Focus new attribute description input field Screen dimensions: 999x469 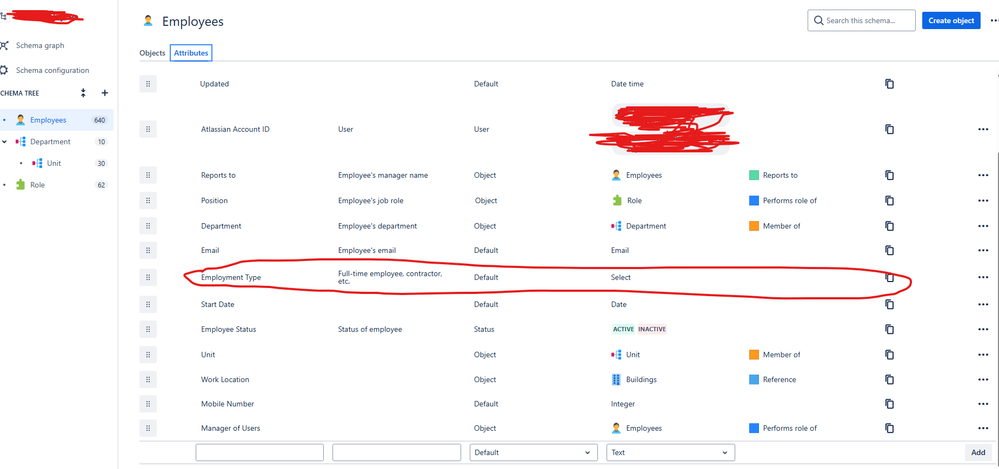(x=396, y=452)
